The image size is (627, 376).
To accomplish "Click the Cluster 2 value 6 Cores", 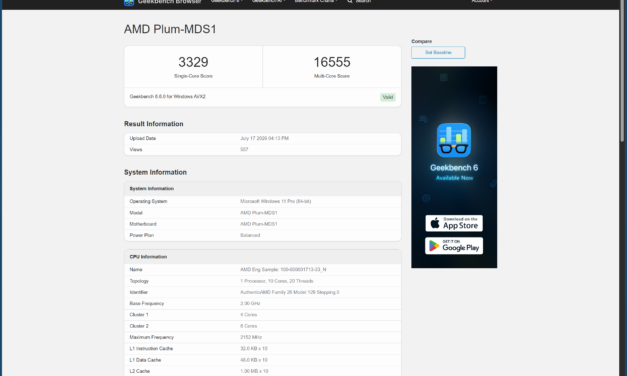I will [x=248, y=326].
